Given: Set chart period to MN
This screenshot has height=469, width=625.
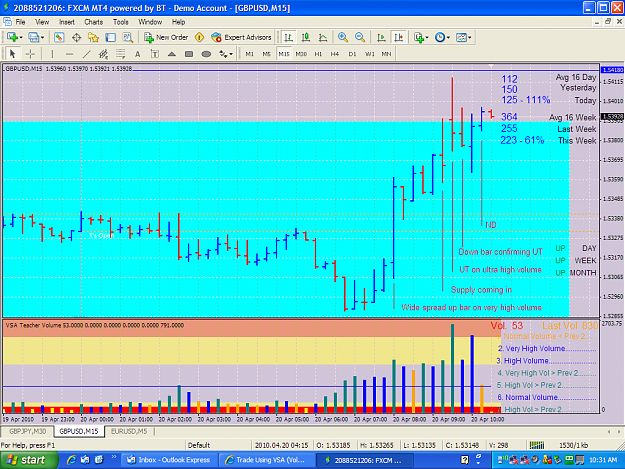Looking at the screenshot, I should 386,54.
